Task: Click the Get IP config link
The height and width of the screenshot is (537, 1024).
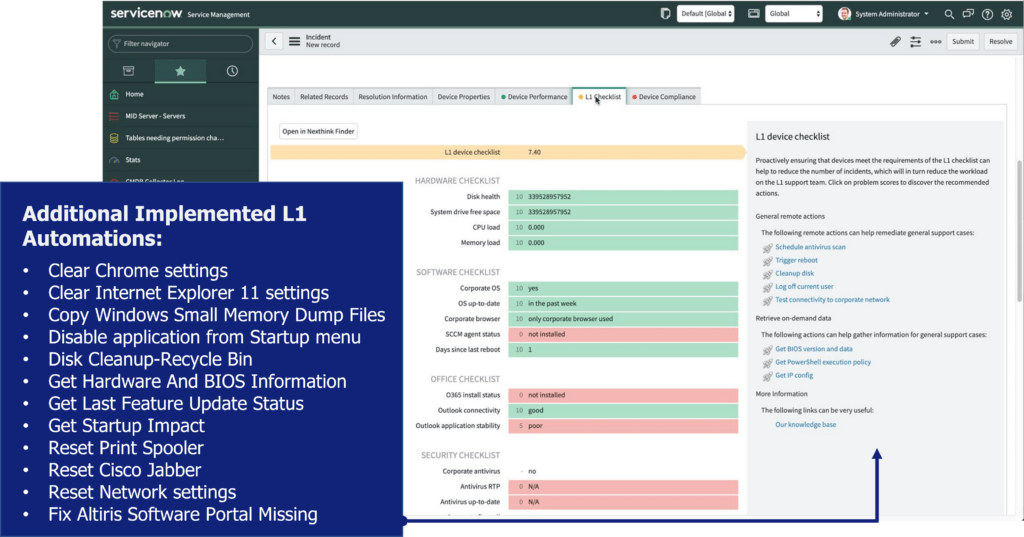Action: pos(793,375)
